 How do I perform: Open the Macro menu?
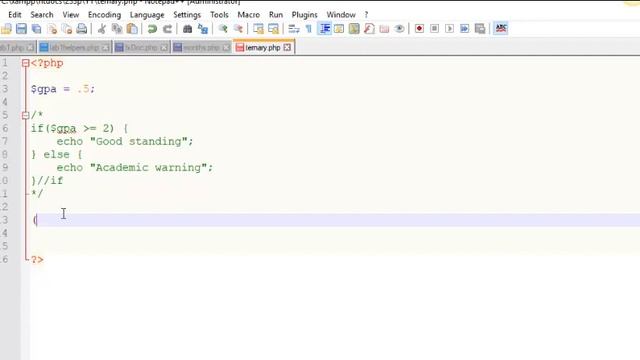click(x=249, y=15)
